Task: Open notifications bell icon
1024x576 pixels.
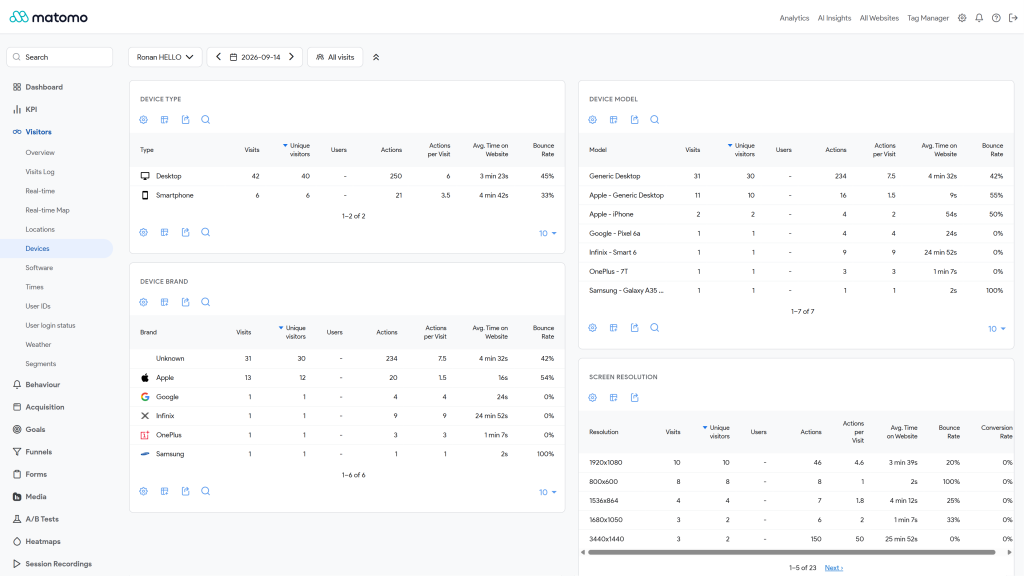Action: (979, 18)
